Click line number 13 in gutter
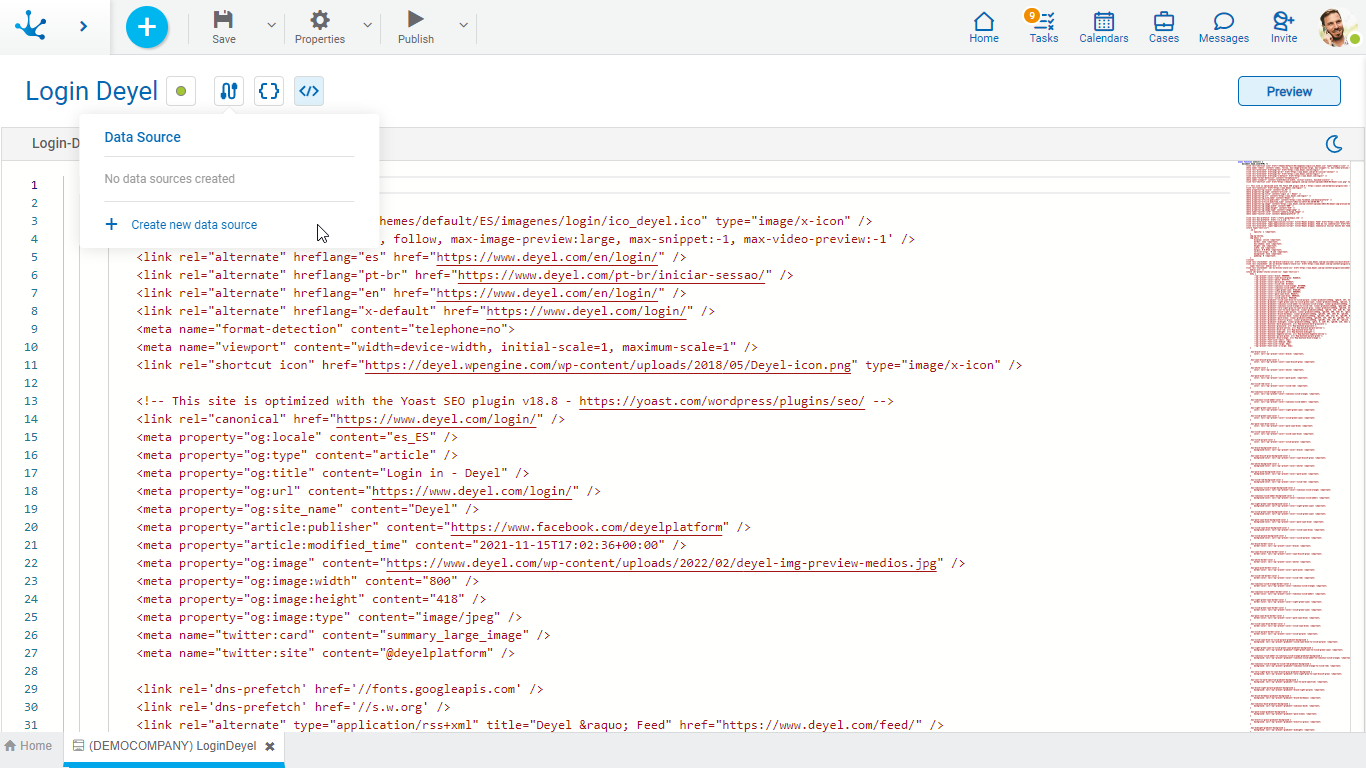Image resolution: width=1366 pixels, height=768 pixels. pos(31,401)
